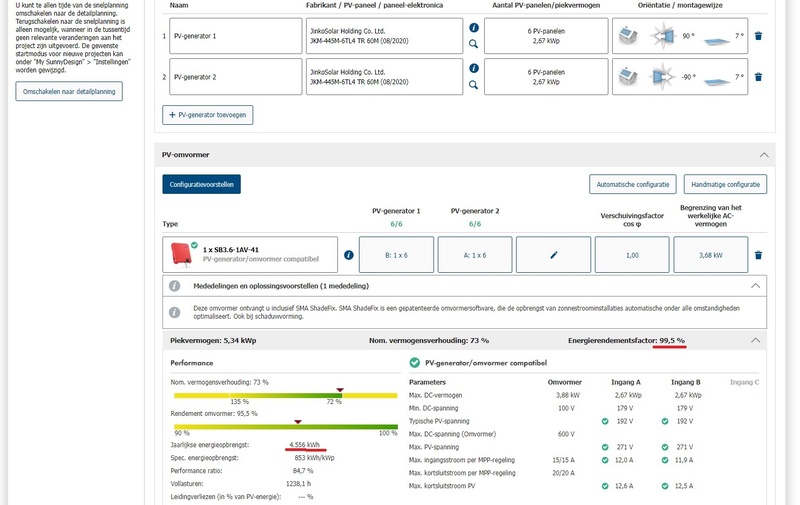Open info for PV-generator 2 panel
Image resolution: width=800 pixels, height=505 pixels.
pos(473,68)
